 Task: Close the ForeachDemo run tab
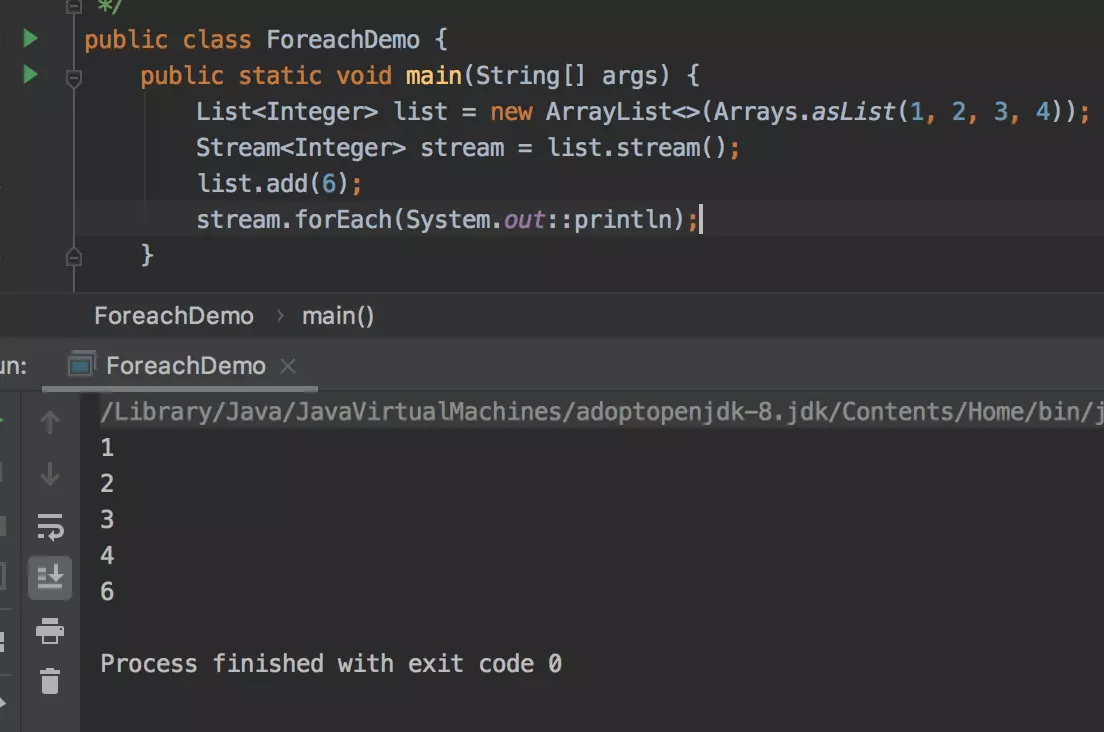(288, 366)
